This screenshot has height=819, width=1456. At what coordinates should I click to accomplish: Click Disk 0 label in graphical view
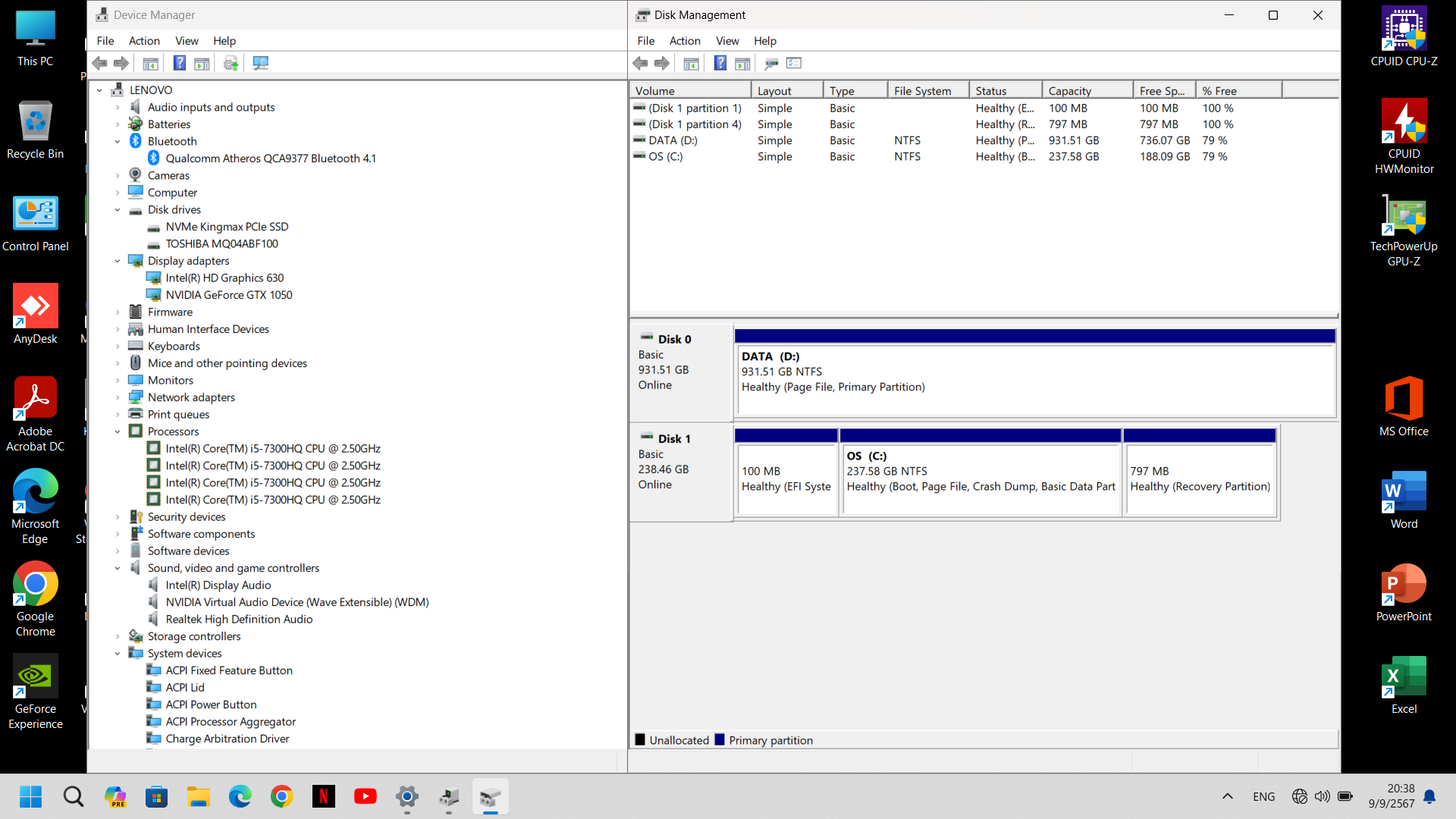(674, 340)
